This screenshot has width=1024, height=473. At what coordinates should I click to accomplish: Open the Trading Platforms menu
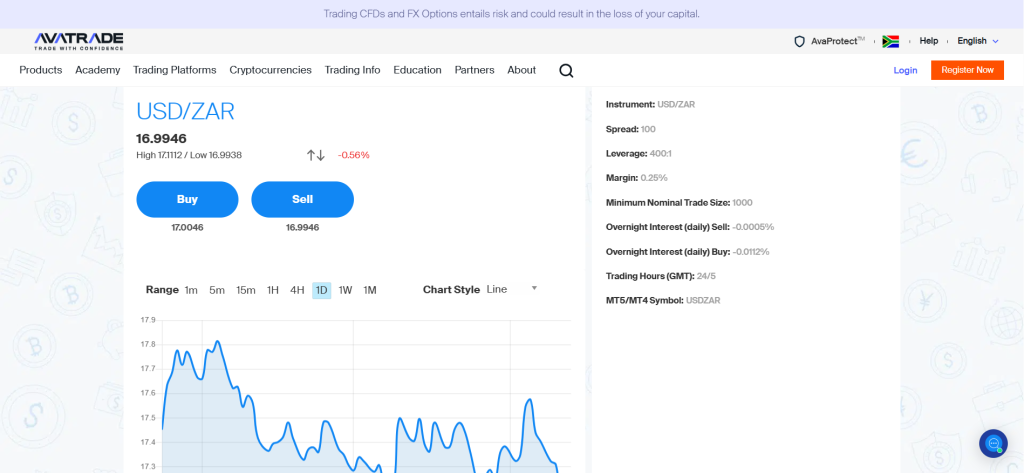[174, 70]
